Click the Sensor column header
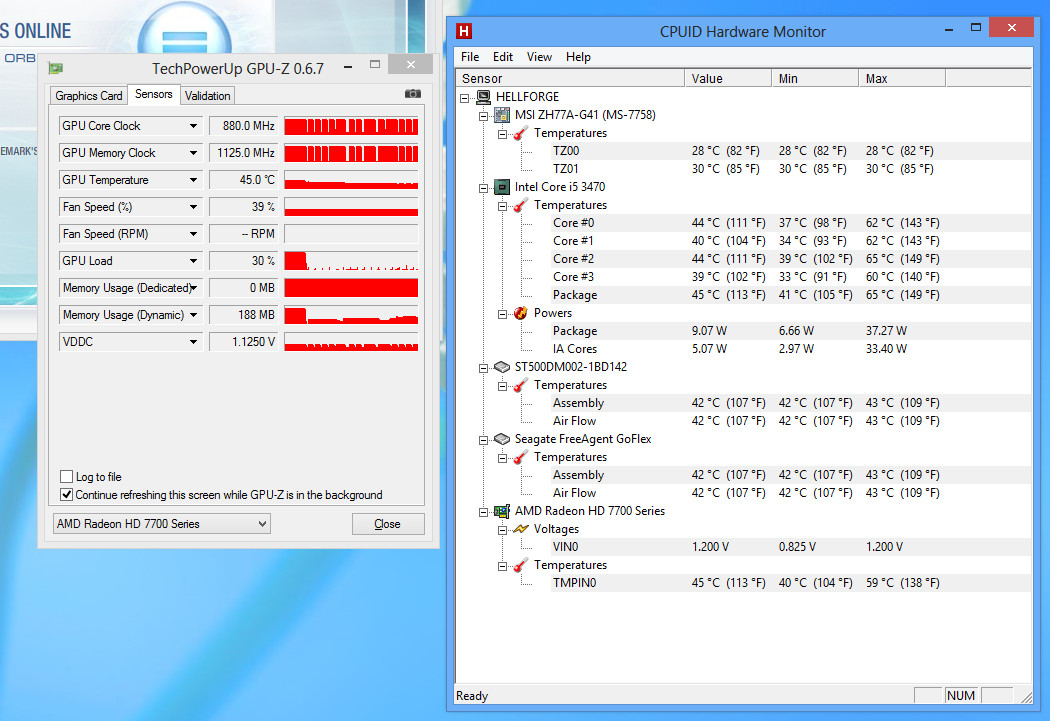 coord(570,78)
